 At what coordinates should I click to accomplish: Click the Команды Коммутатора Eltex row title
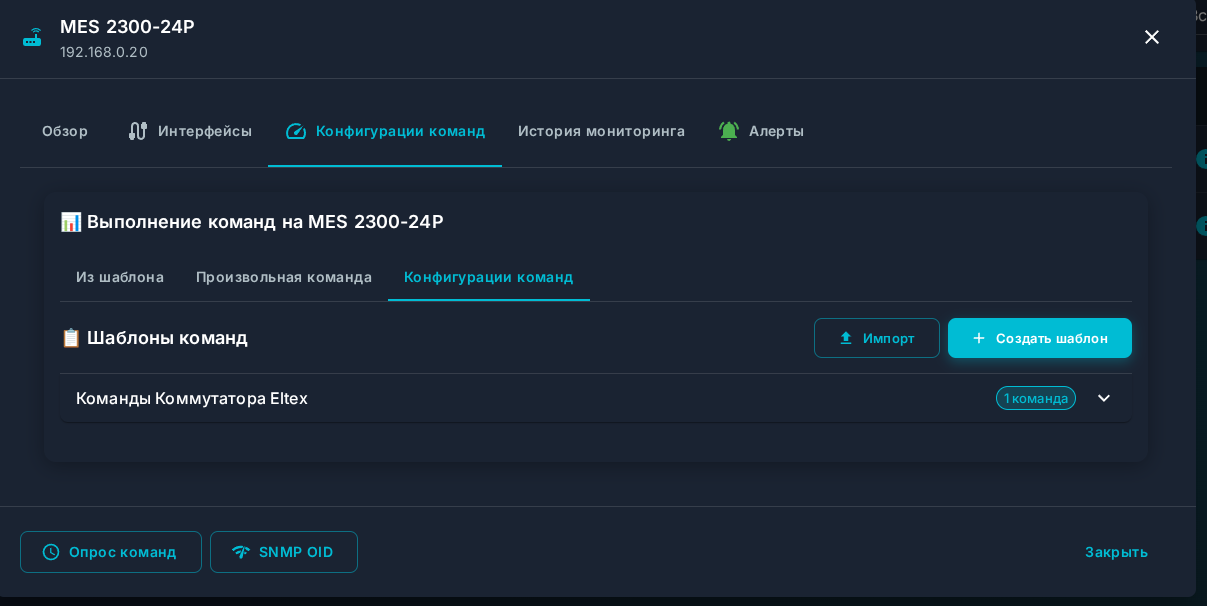[192, 398]
